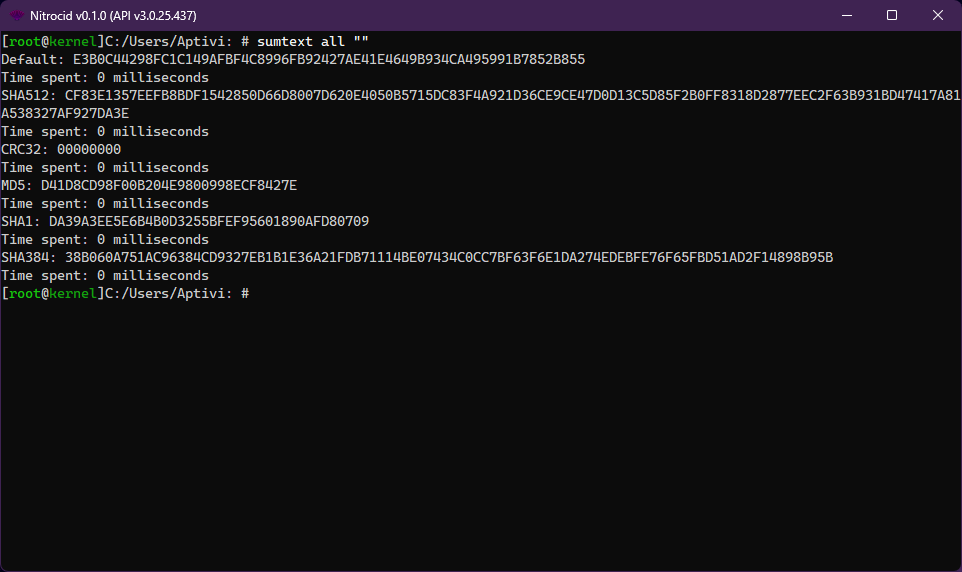Image resolution: width=962 pixels, height=572 pixels.
Task: Minimize the Nitrocid terminal window
Action: pyautogui.click(x=845, y=15)
